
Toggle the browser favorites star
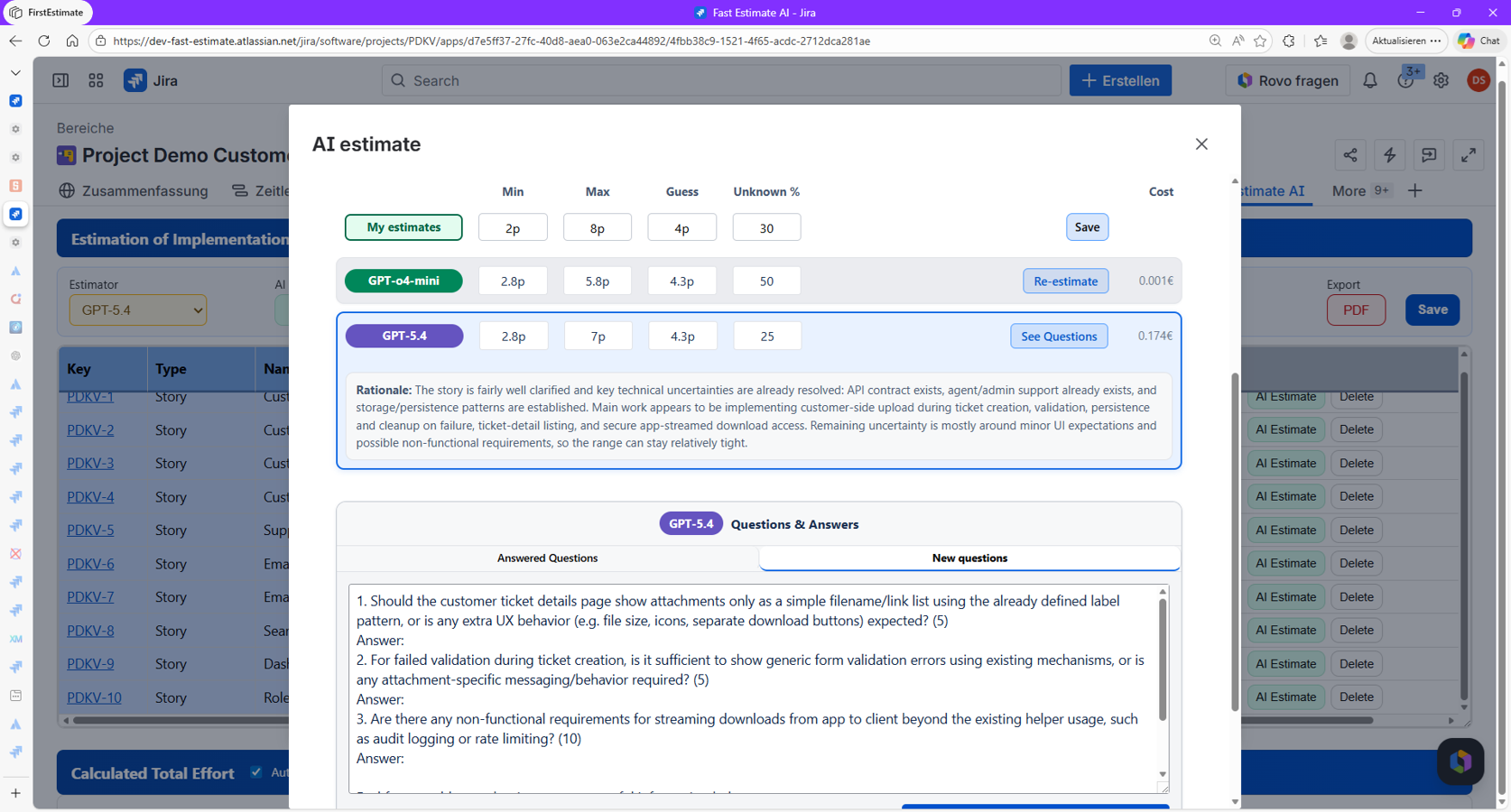(x=1261, y=41)
